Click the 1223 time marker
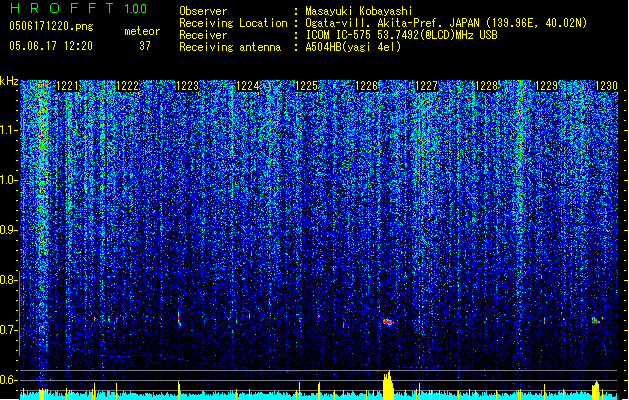629x400 pixels. (x=187, y=86)
